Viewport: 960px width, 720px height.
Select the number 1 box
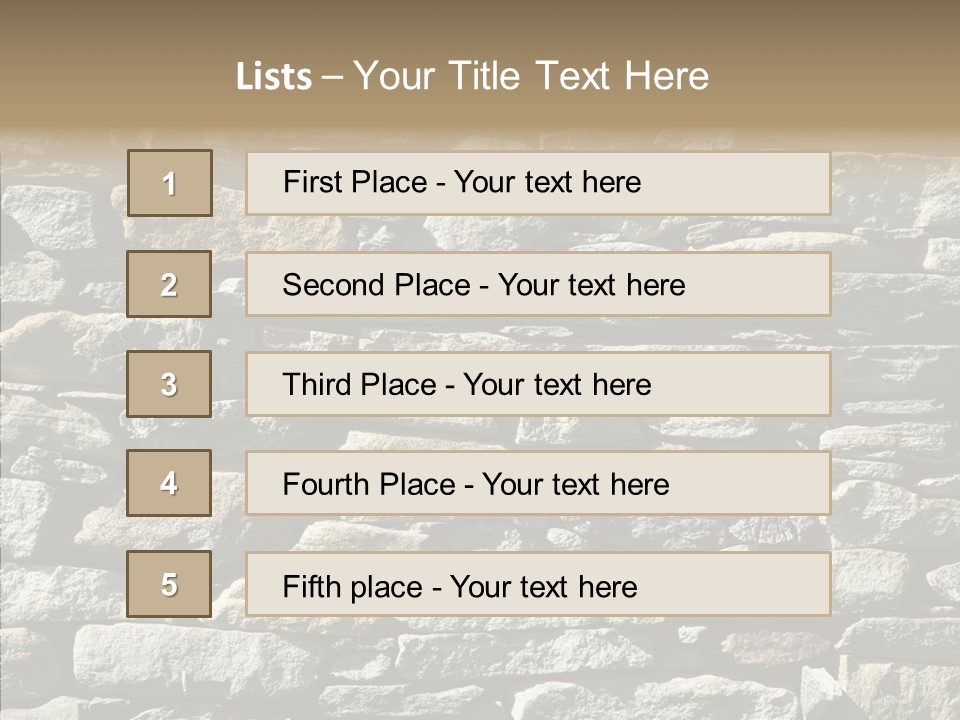point(170,183)
